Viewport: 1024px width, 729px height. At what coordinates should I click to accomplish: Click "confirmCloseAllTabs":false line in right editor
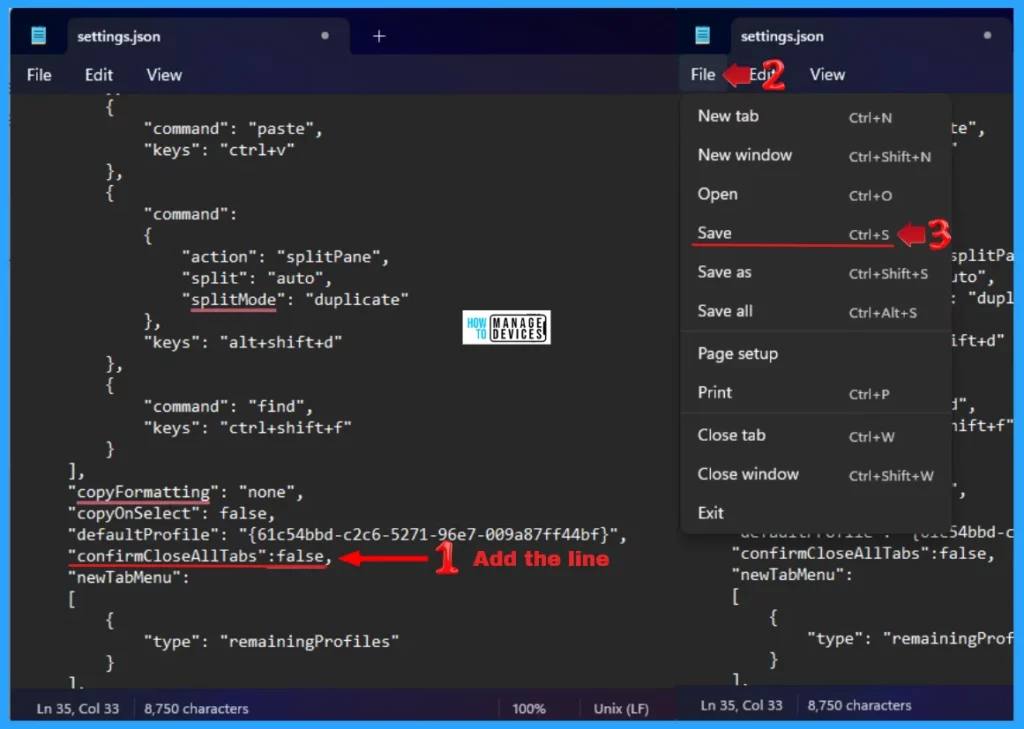tap(863, 554)
